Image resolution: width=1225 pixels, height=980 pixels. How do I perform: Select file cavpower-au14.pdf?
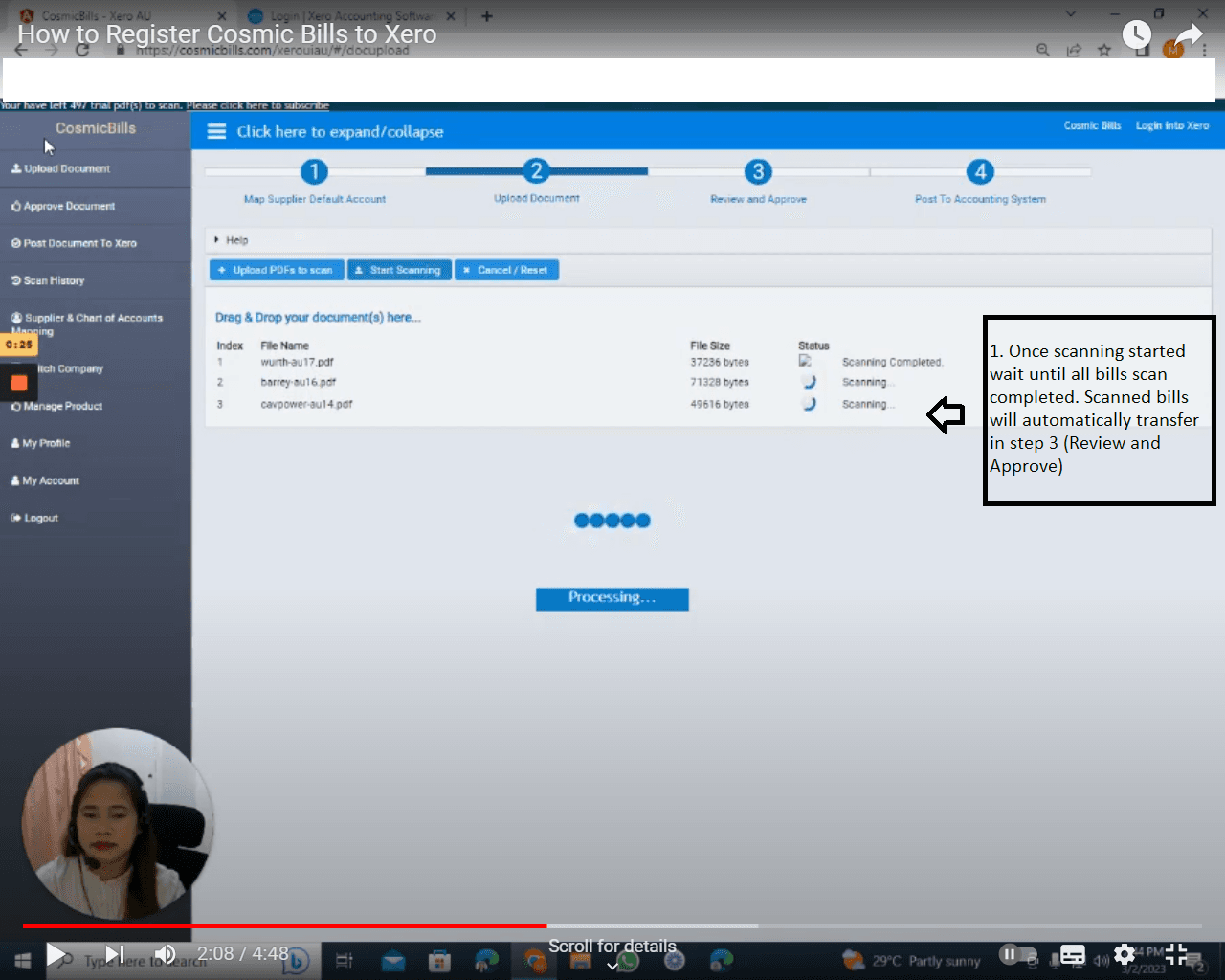pyautogui.click(x=306, y=404)
